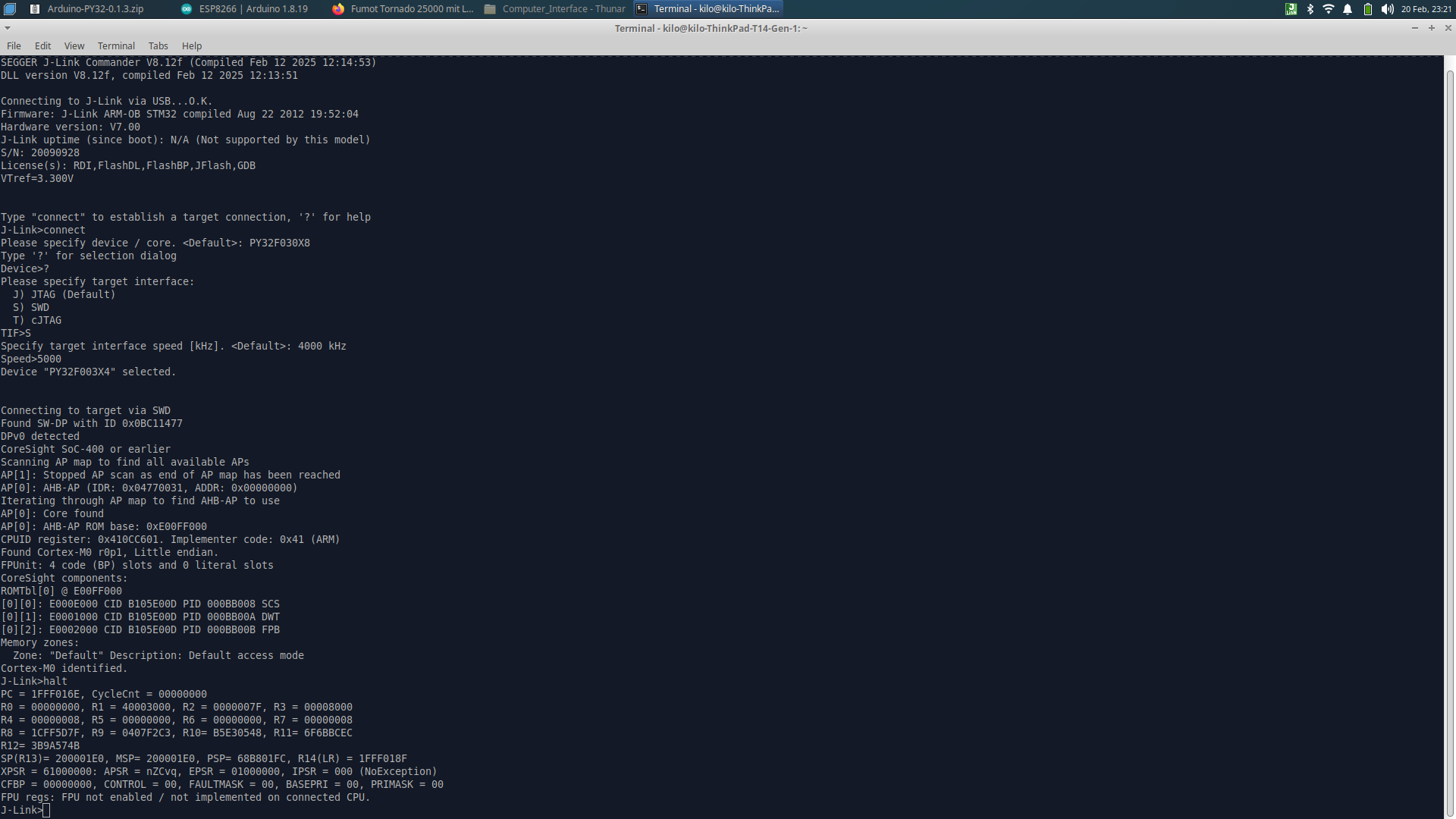The height and width of the screenshot is (819, 1456).
Task: Open the clock showing 20 Feb, 23:21
Action: pos(1426,9)
